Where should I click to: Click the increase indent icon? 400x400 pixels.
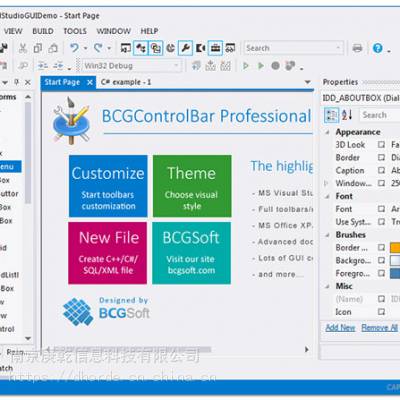[43, 66]
